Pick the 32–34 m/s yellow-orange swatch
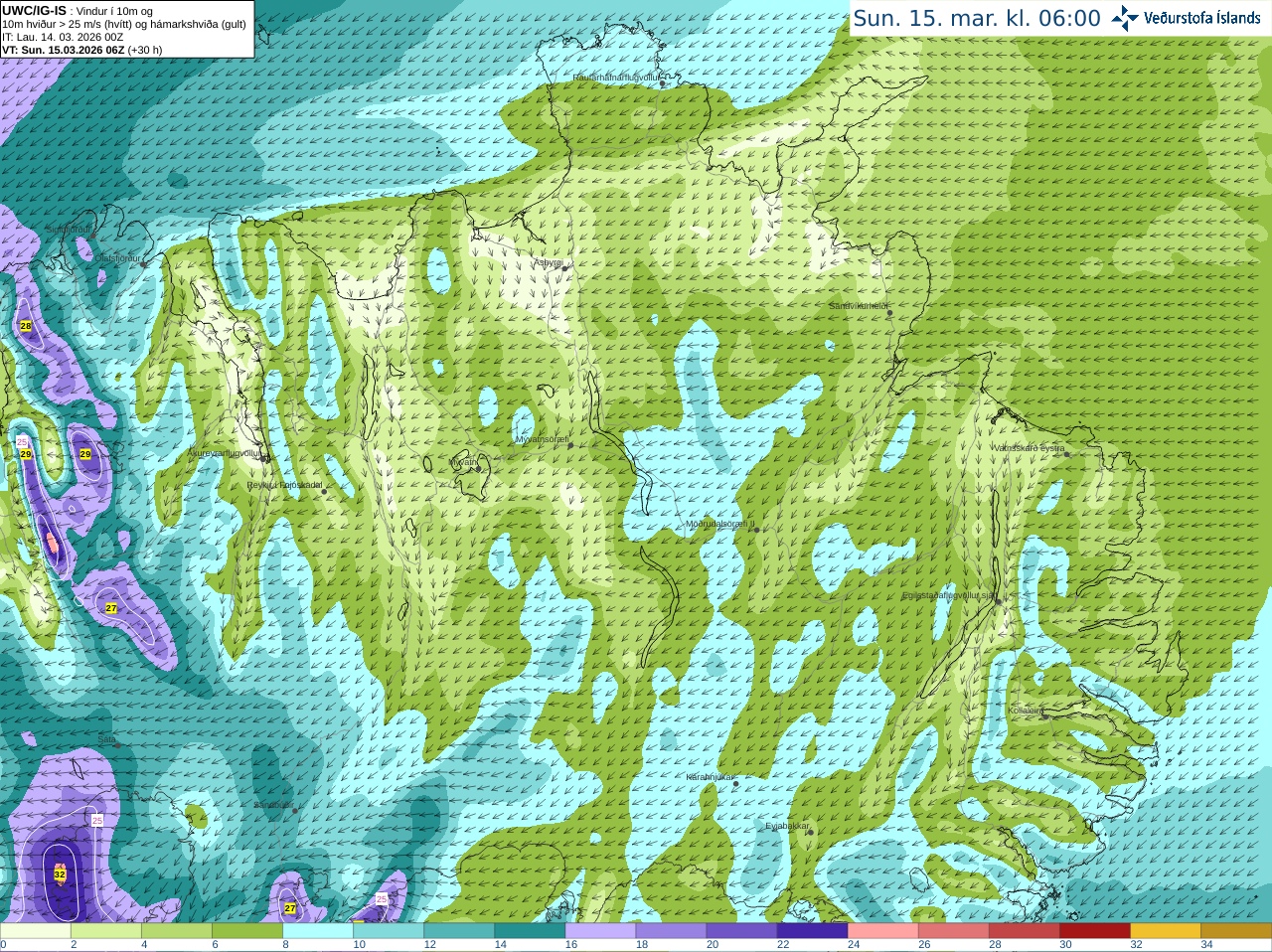Viewport: 1272px width, 952px height. 1166,931
